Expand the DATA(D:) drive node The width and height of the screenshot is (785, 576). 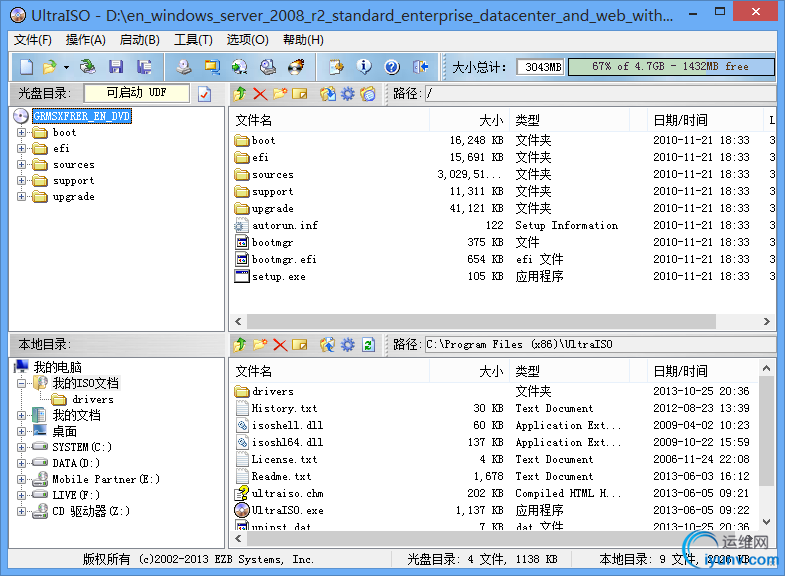pos(21,463)
